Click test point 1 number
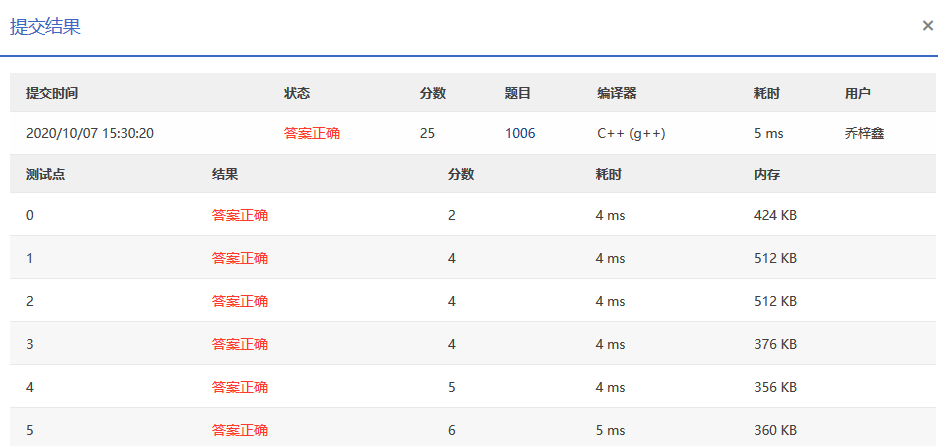938x446 pixels. click(x=30, y=258)
